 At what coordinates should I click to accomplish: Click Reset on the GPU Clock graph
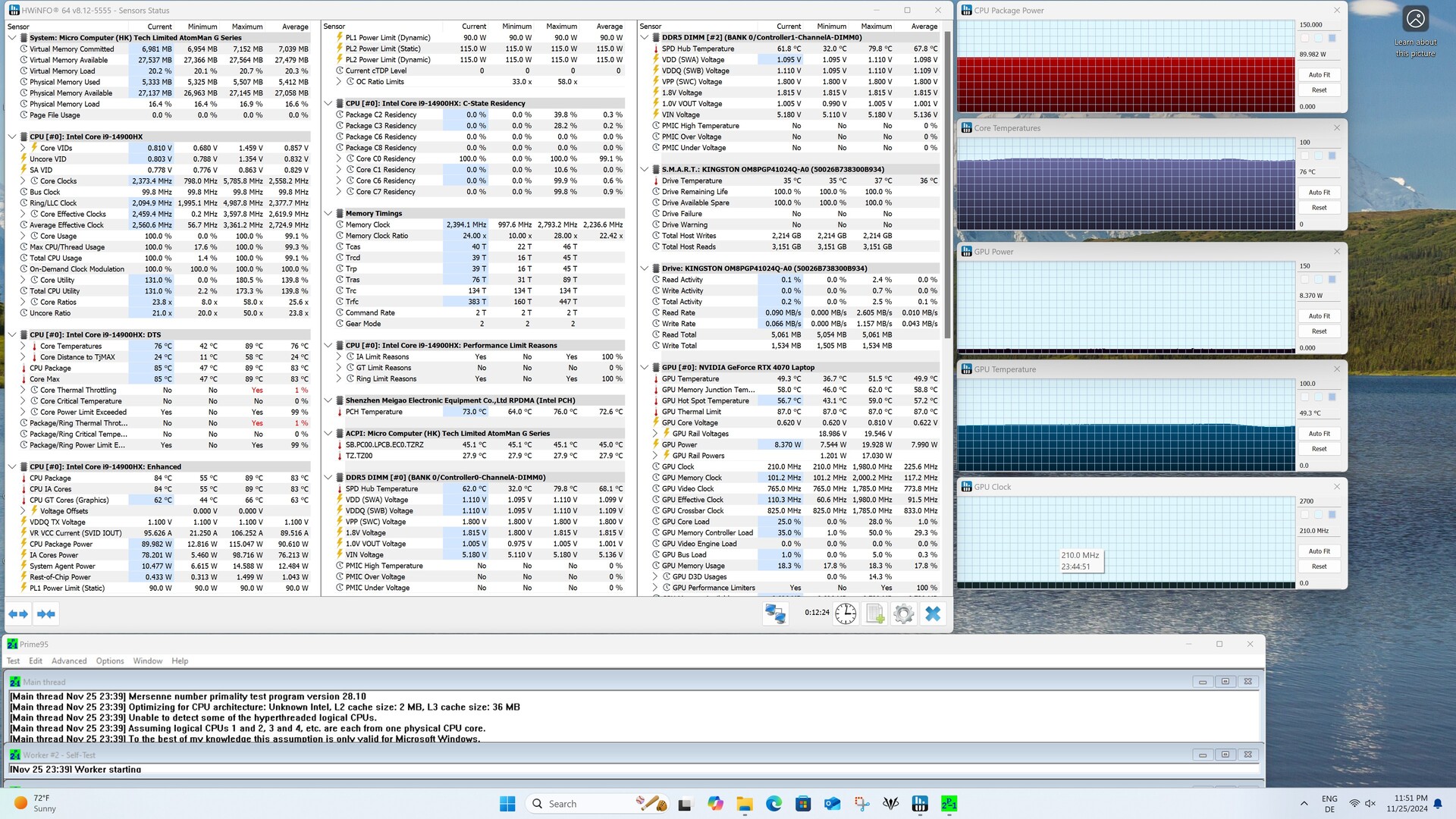point(1319,566)
